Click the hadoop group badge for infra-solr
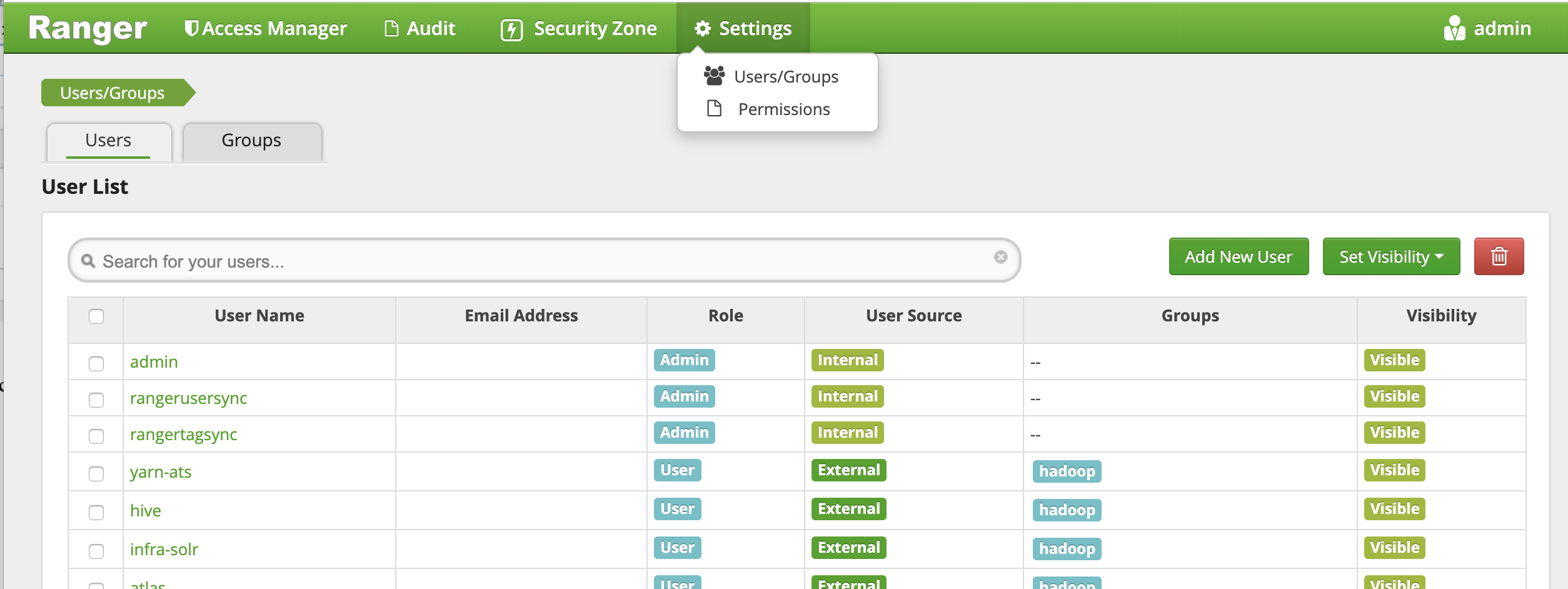 (1067, 549)
